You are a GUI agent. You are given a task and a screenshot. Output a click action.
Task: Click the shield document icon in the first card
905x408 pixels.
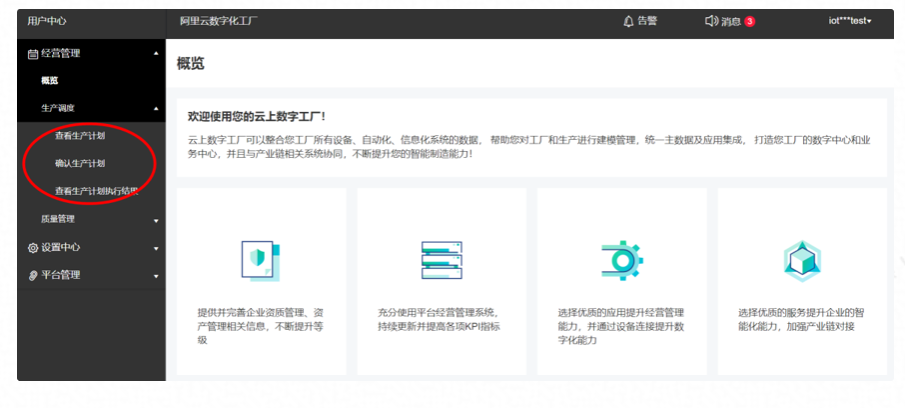click(x=260, y=260)
